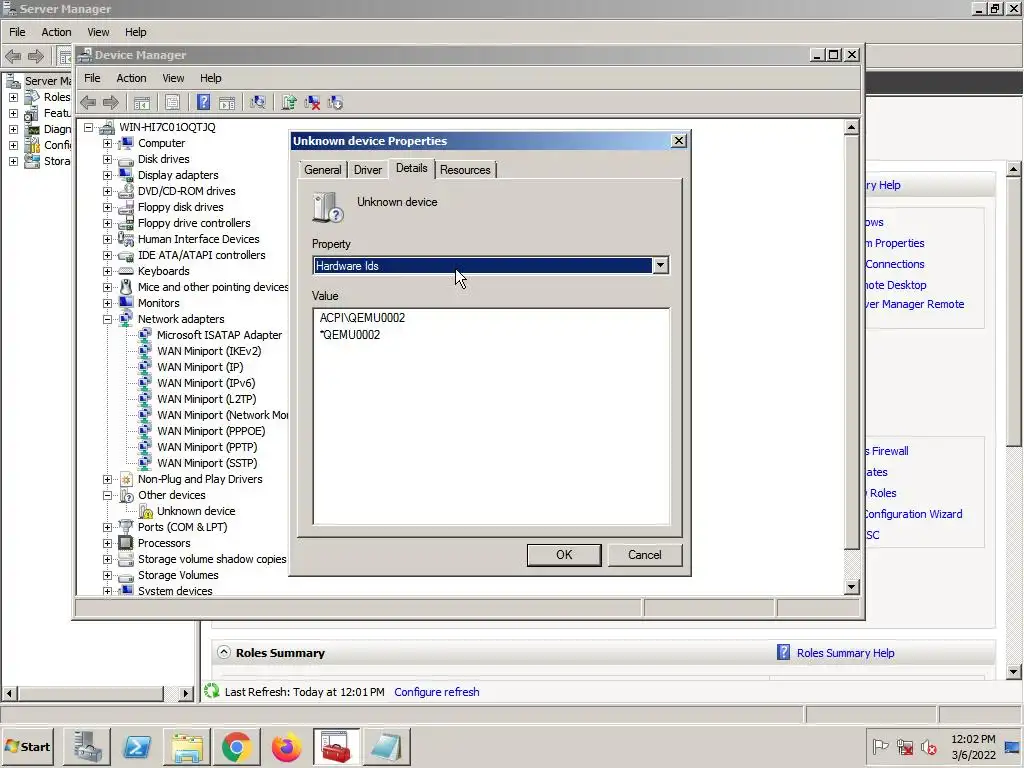This screenshot has height=768, width=1024.
Task: Select the Details tab
Action: point(411,168)
